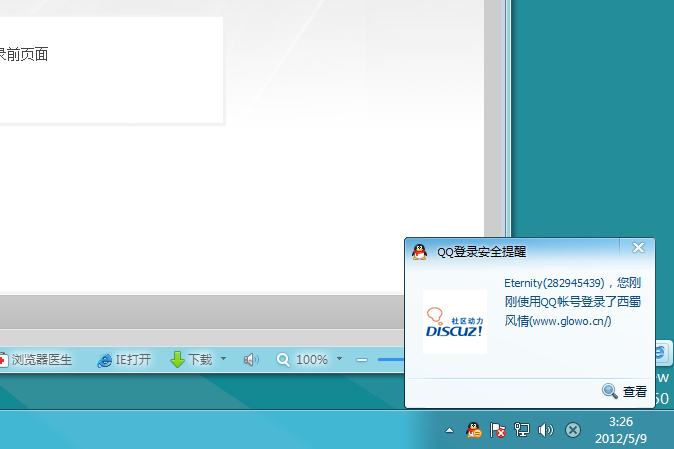Viewport: 674px width, 449px height.
Task: Open the 下载 download manager
Action: coord(192,359)
